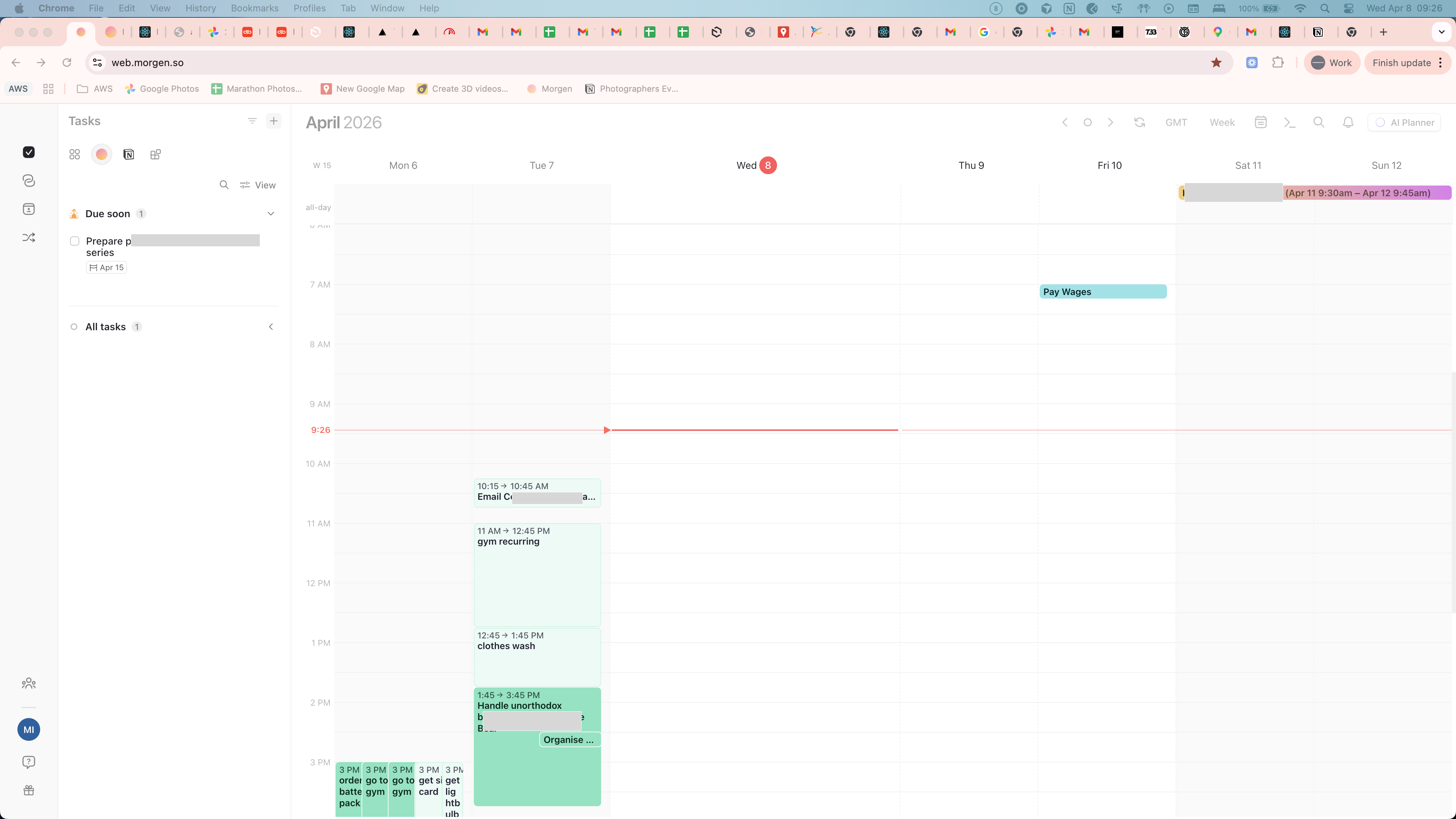Refresh calendar sync icon

tap(1140, 122)
